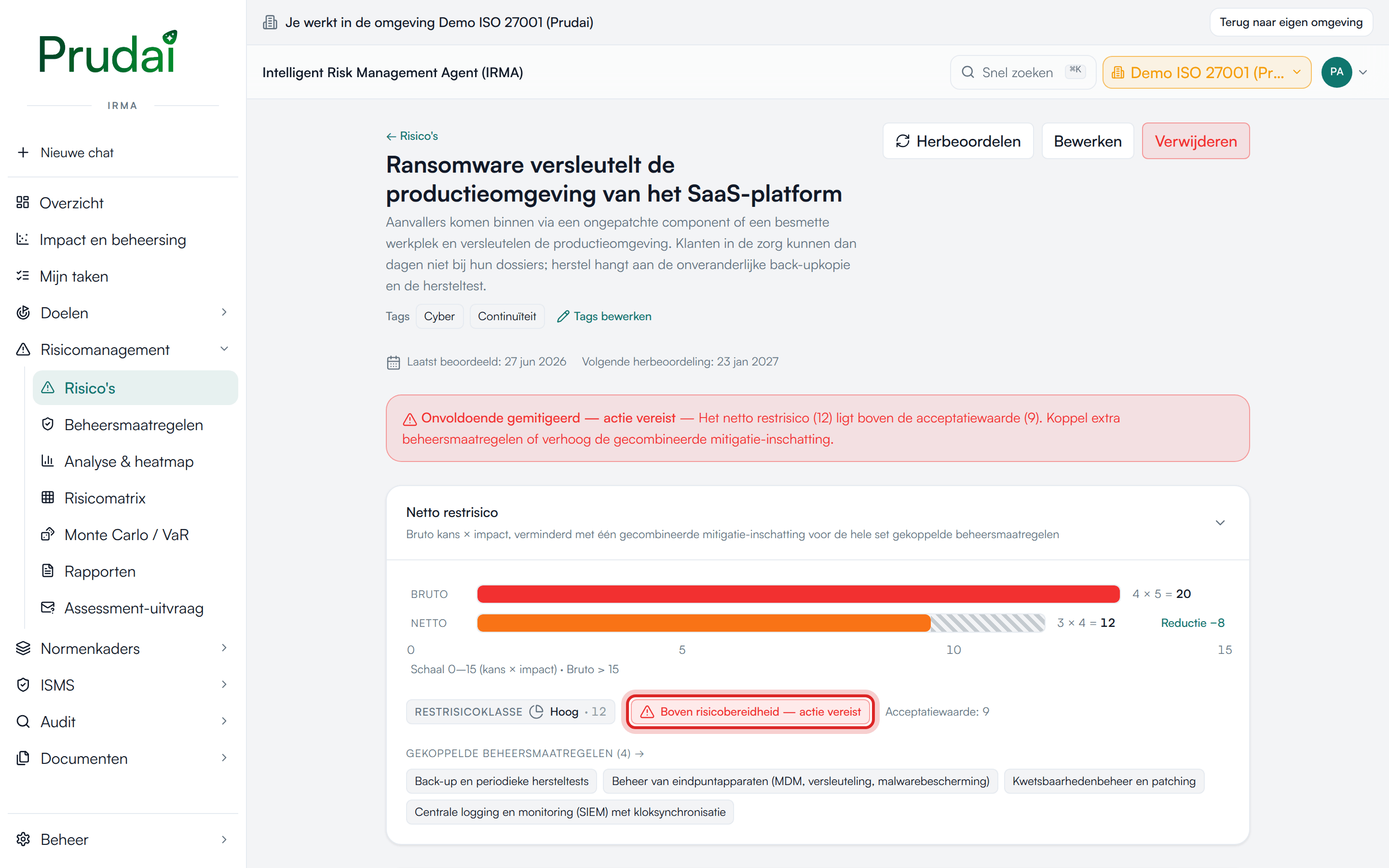The height and width of the screenshot is (868, 1389).
Task: Click Boven risicobereidheid — actie vereist badge
Action: tap(751, 712)
